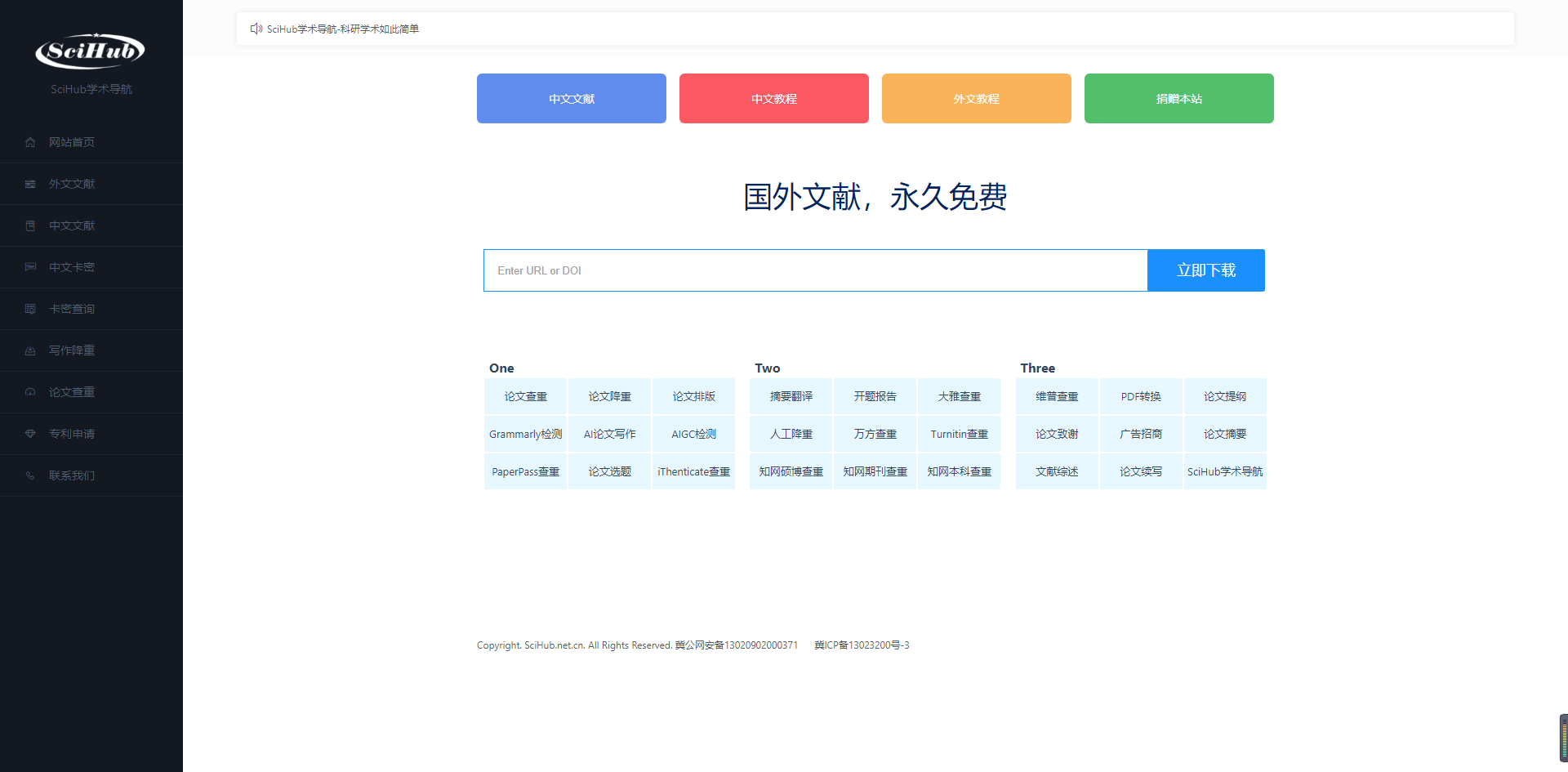
Task: Open 维普查重 tile
Action: (1058, 396)
